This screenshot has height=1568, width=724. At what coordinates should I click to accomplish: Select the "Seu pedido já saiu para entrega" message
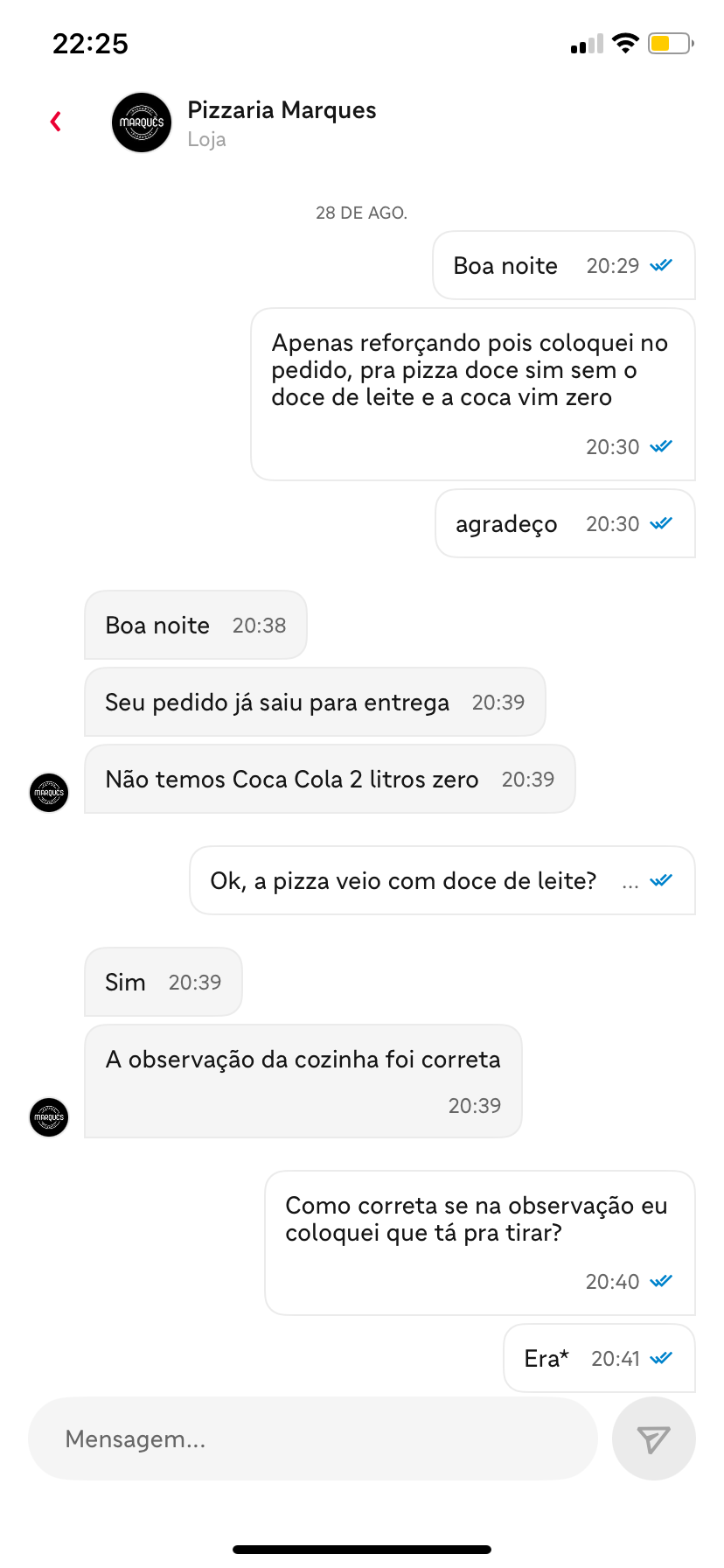coord(315,703)
